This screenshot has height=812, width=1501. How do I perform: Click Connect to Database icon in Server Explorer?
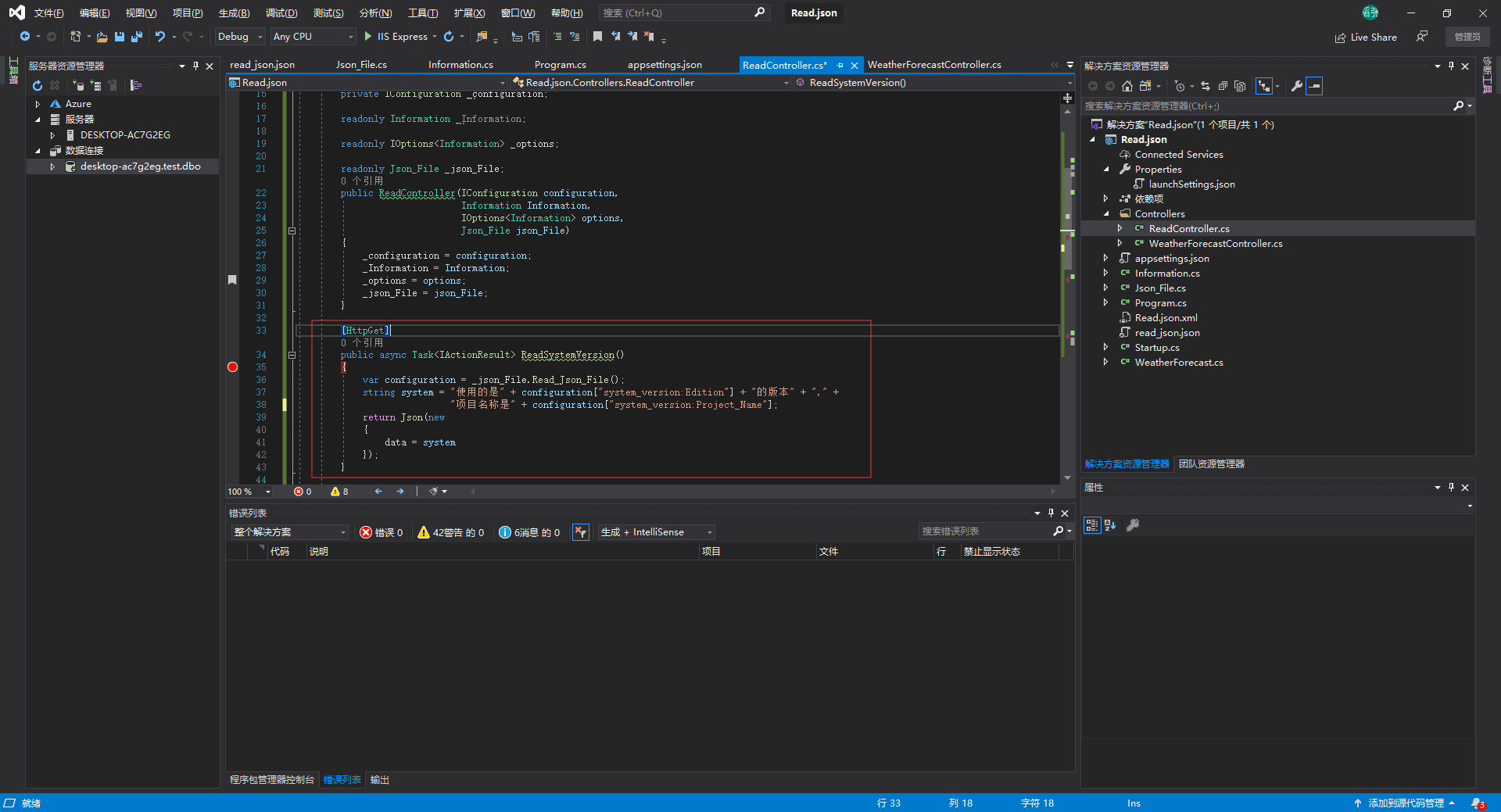pyautogui.click(x=77, y=85)
